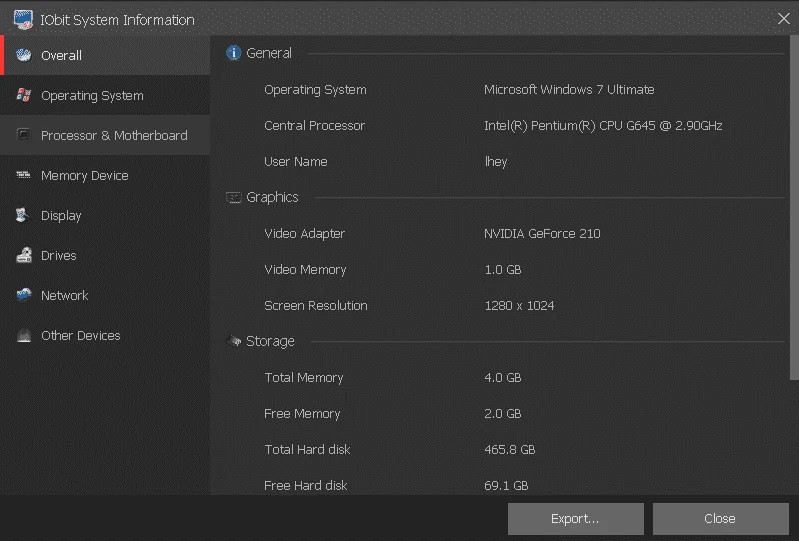The width and height of the screenshot is (799, 541).
Task: Click the 'Free Hard disk' label
Action: pos(306,486)
